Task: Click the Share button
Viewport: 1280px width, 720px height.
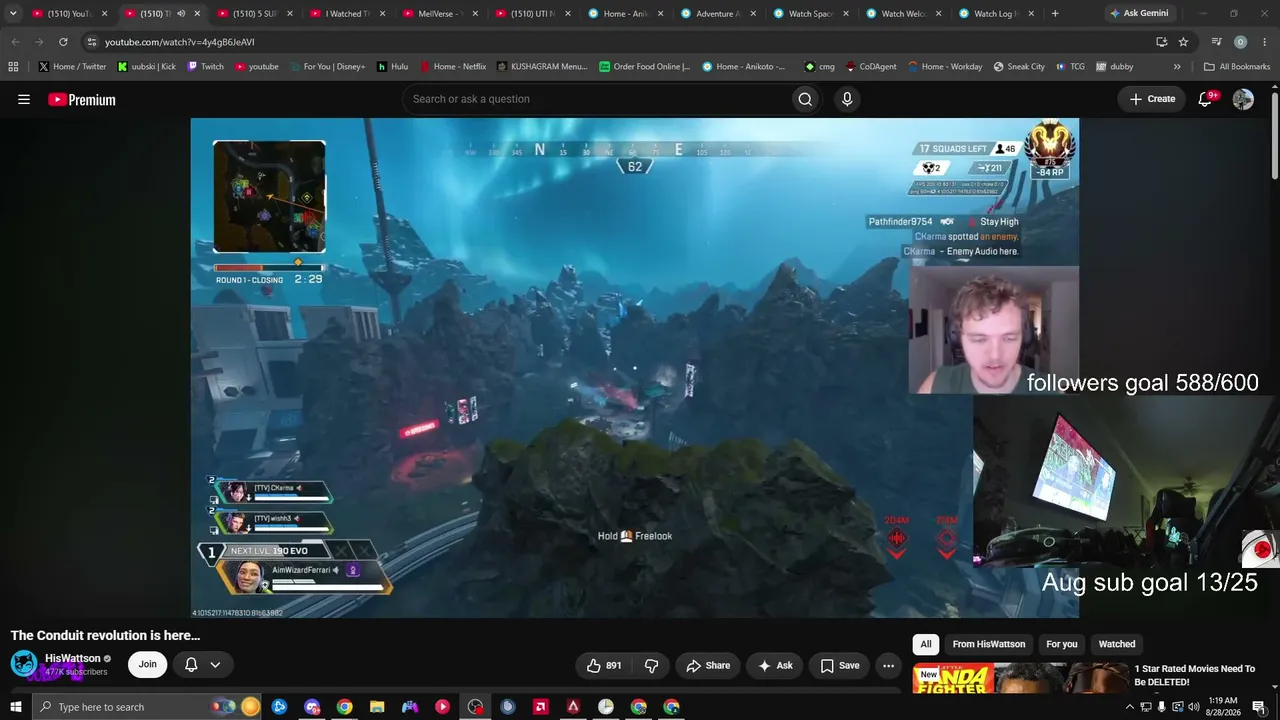Action: (708, 665)
